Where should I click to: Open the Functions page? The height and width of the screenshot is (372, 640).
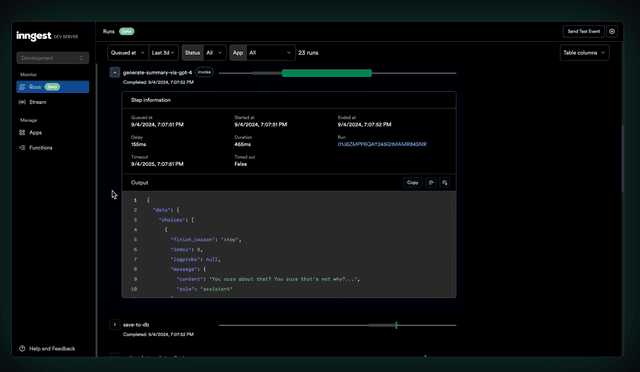point(40,147)
